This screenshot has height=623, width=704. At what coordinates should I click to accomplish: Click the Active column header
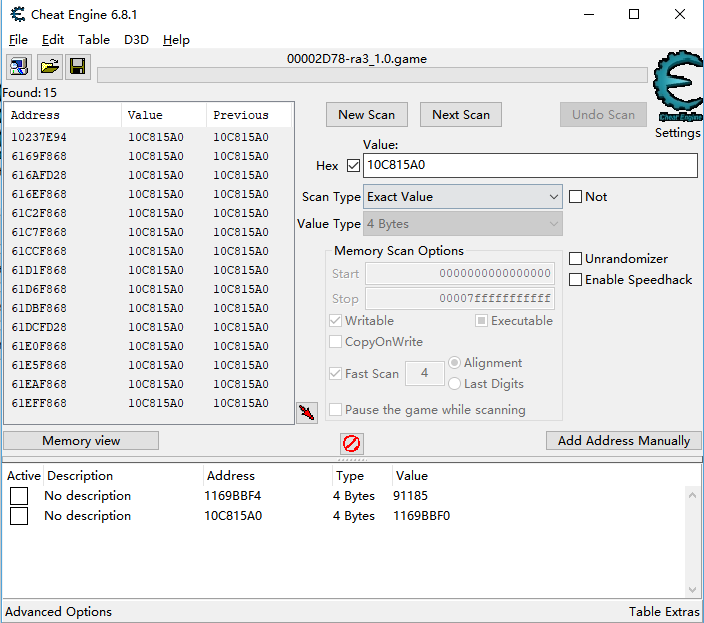click(x=24, y=476)
